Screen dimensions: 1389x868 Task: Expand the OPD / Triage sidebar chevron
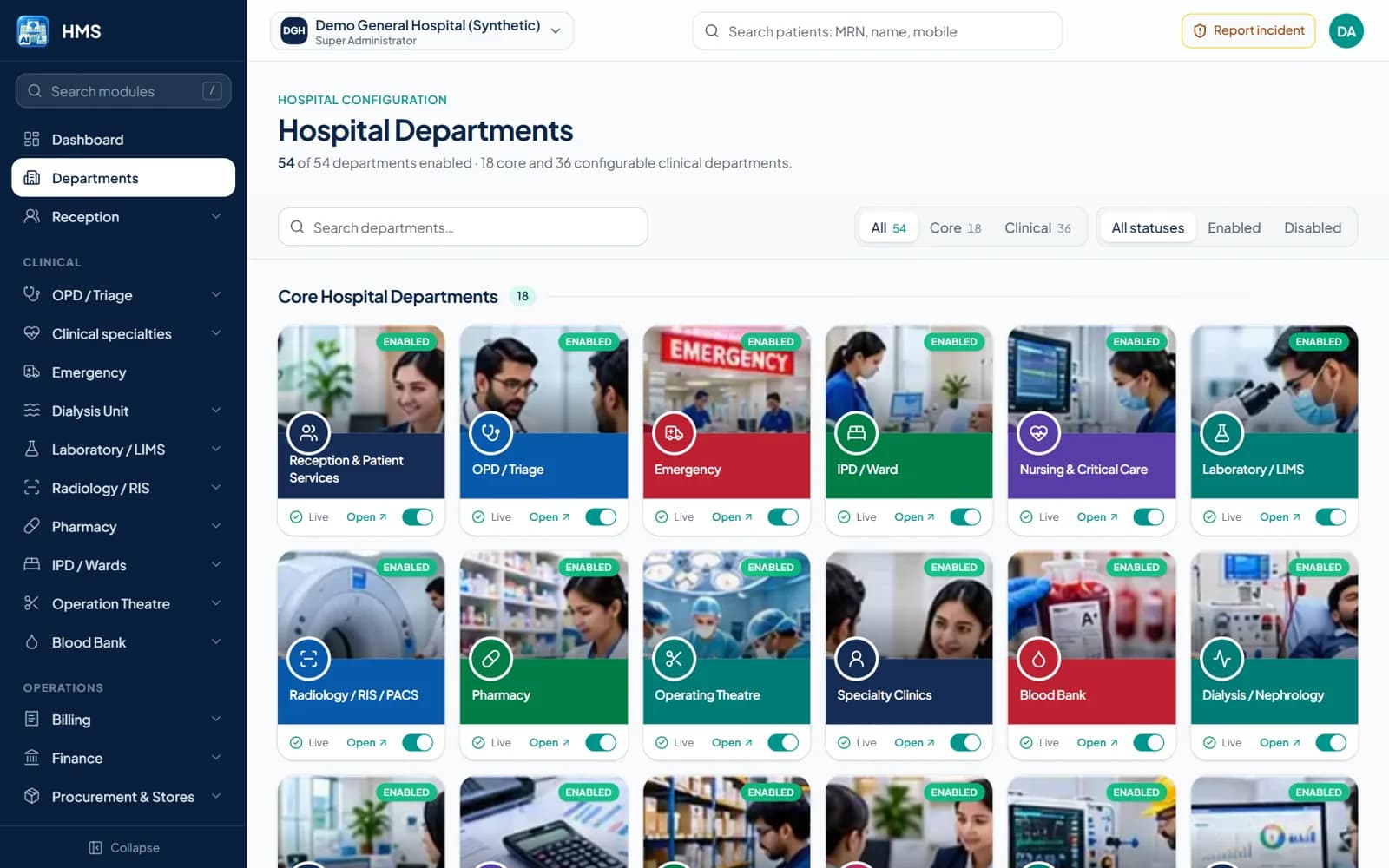coord(216,294)
